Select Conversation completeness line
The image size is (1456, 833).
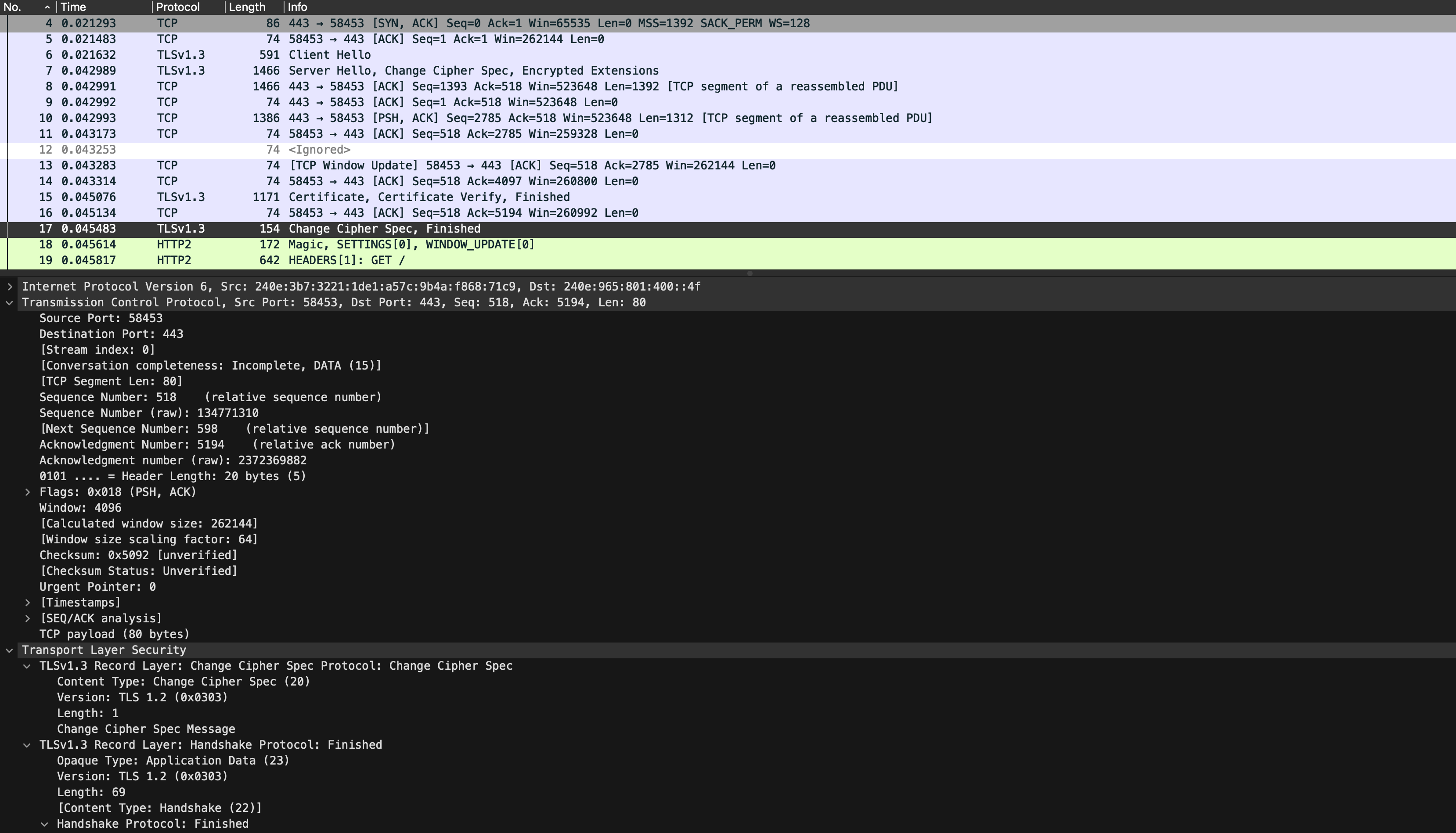tap(211, 366)
